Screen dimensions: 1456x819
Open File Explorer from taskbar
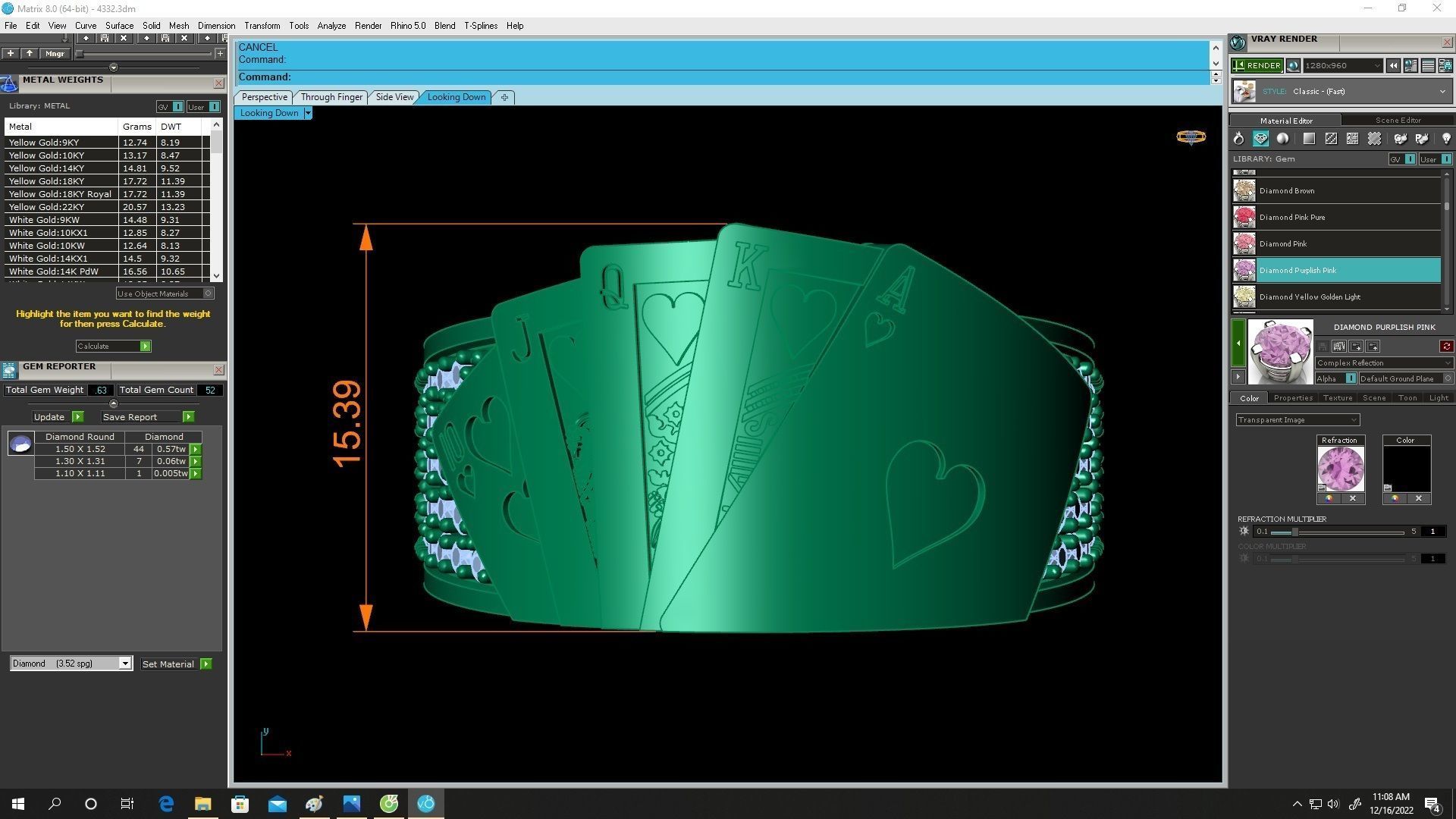(203, 804)
